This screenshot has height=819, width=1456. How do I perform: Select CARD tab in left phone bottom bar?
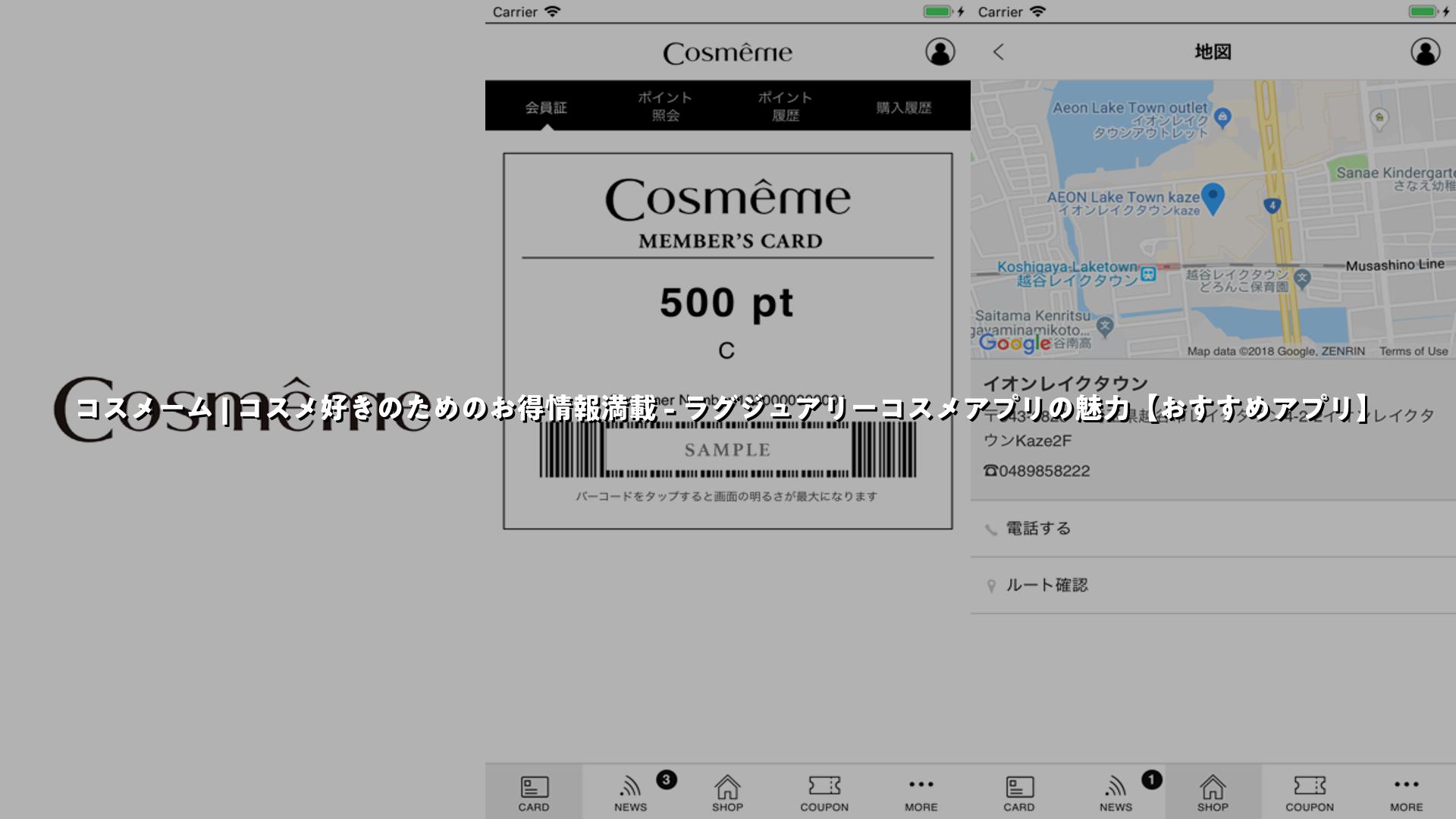[x=534, y=793]
